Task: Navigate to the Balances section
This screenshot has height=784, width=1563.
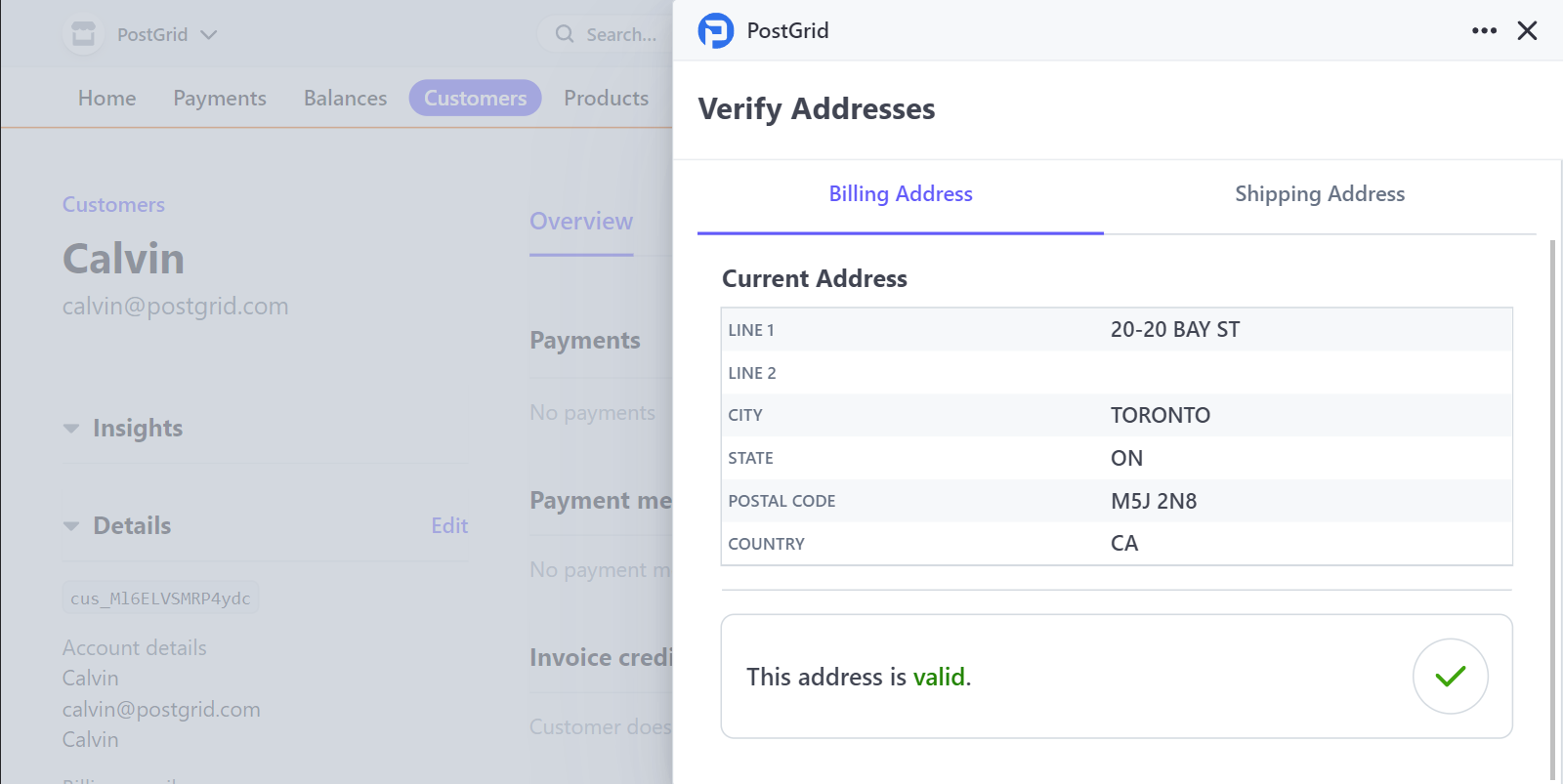Action: (344, 98)
